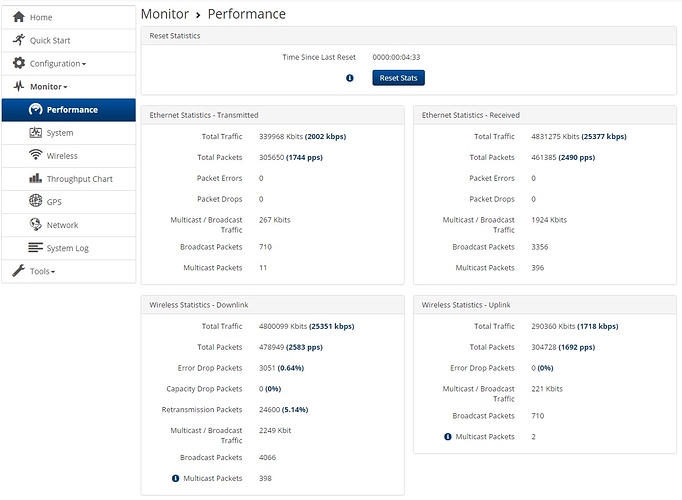The width and height of the screenshot is (682, 500).
Task: Click the Throughput Chart bar icon
Action: [36, 178]
